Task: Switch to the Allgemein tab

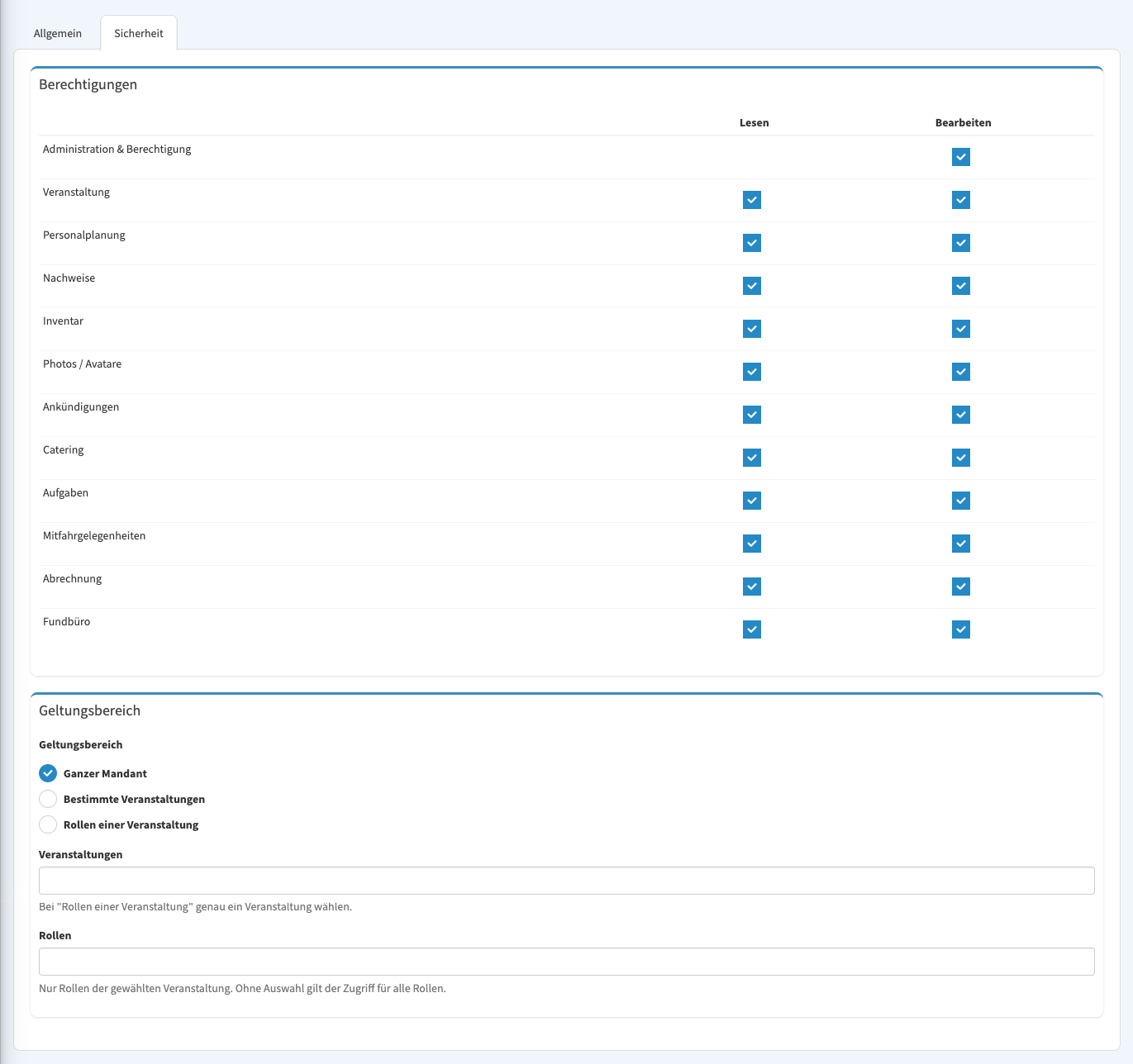Action: [x=58, y=33]
